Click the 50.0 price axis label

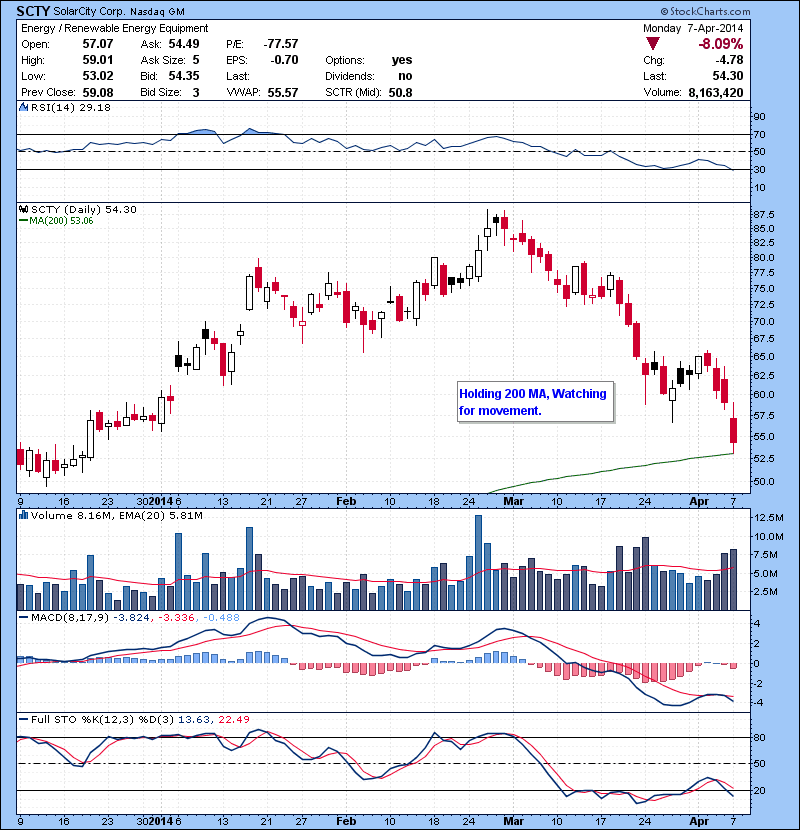click(763, 482)
